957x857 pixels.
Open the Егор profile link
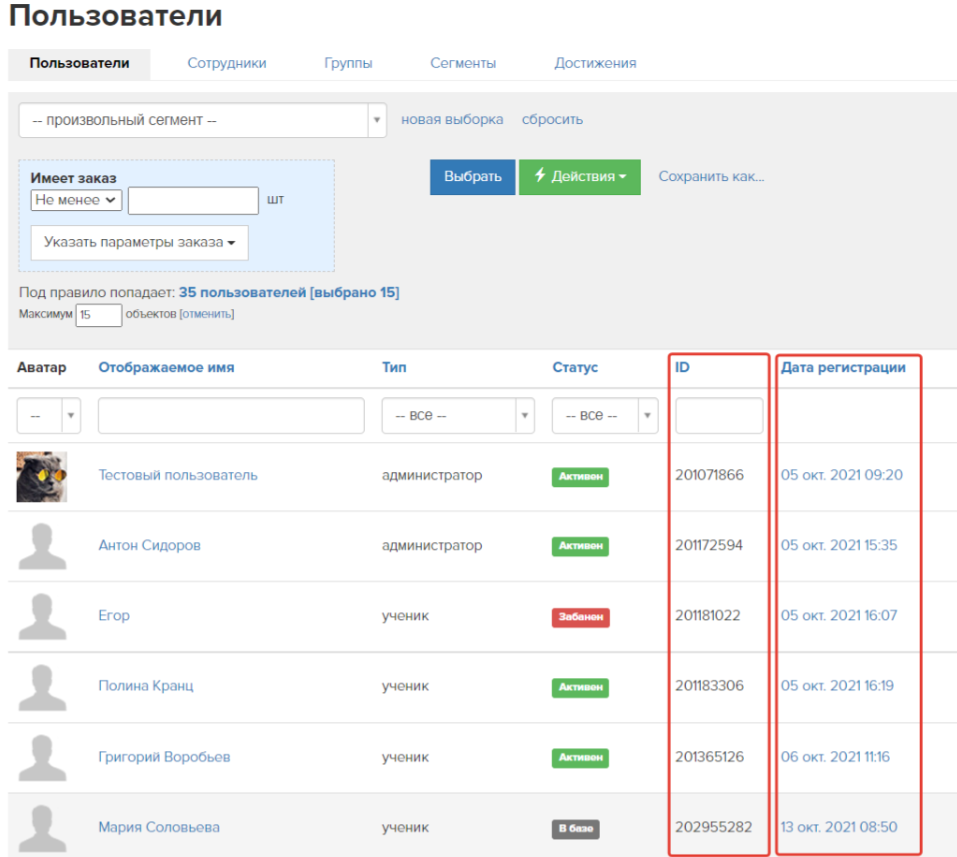(x=114, y=616)
